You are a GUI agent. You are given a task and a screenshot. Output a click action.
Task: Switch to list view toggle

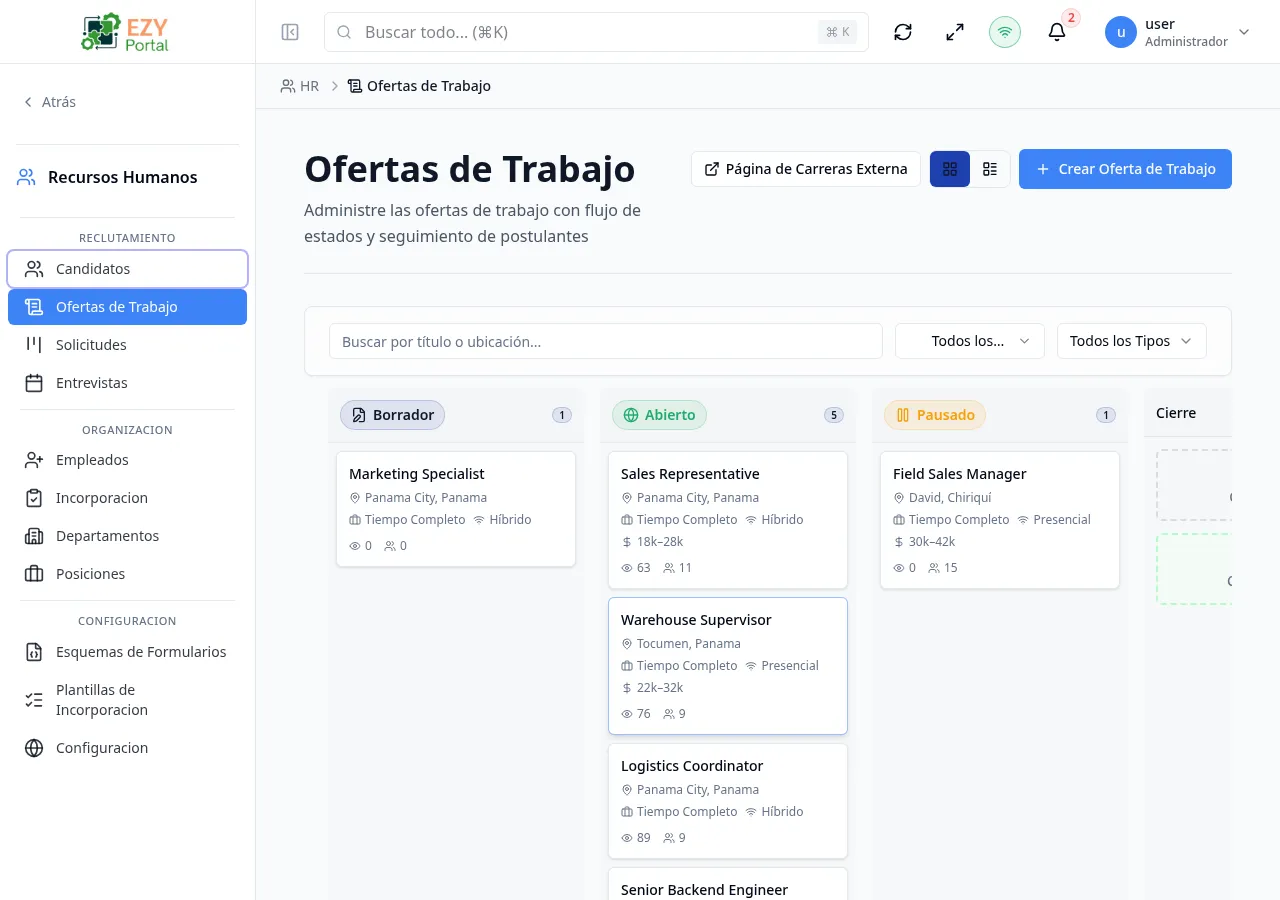click(x=990, y=169)
